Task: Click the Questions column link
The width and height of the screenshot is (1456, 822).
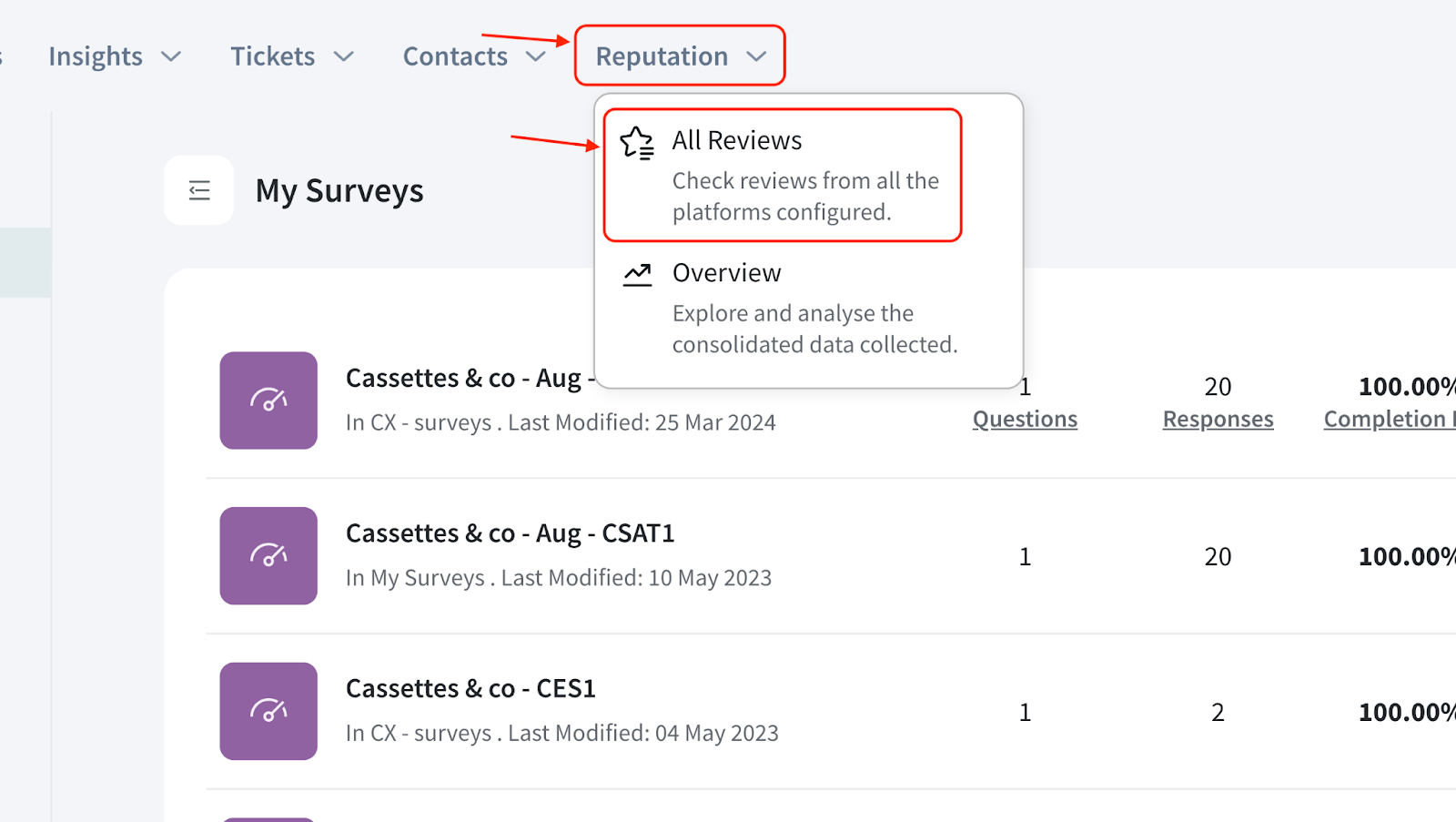Action: pos(1025,419)
